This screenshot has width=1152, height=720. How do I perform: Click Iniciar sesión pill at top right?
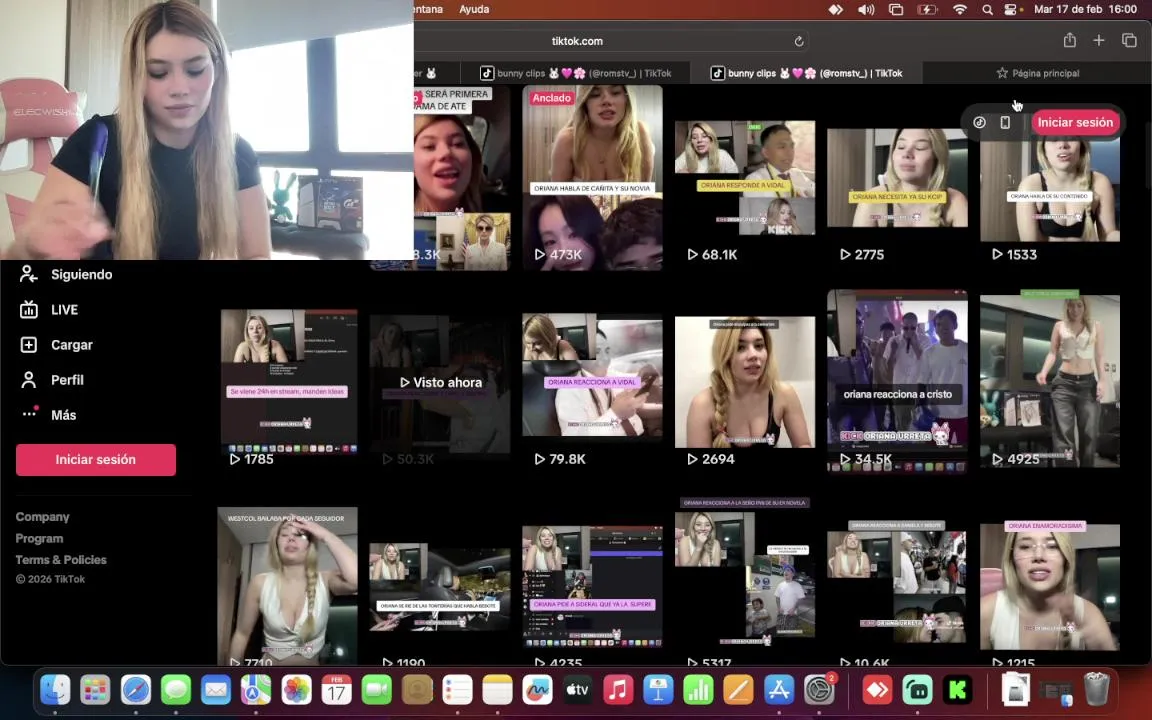(1075, 123)
